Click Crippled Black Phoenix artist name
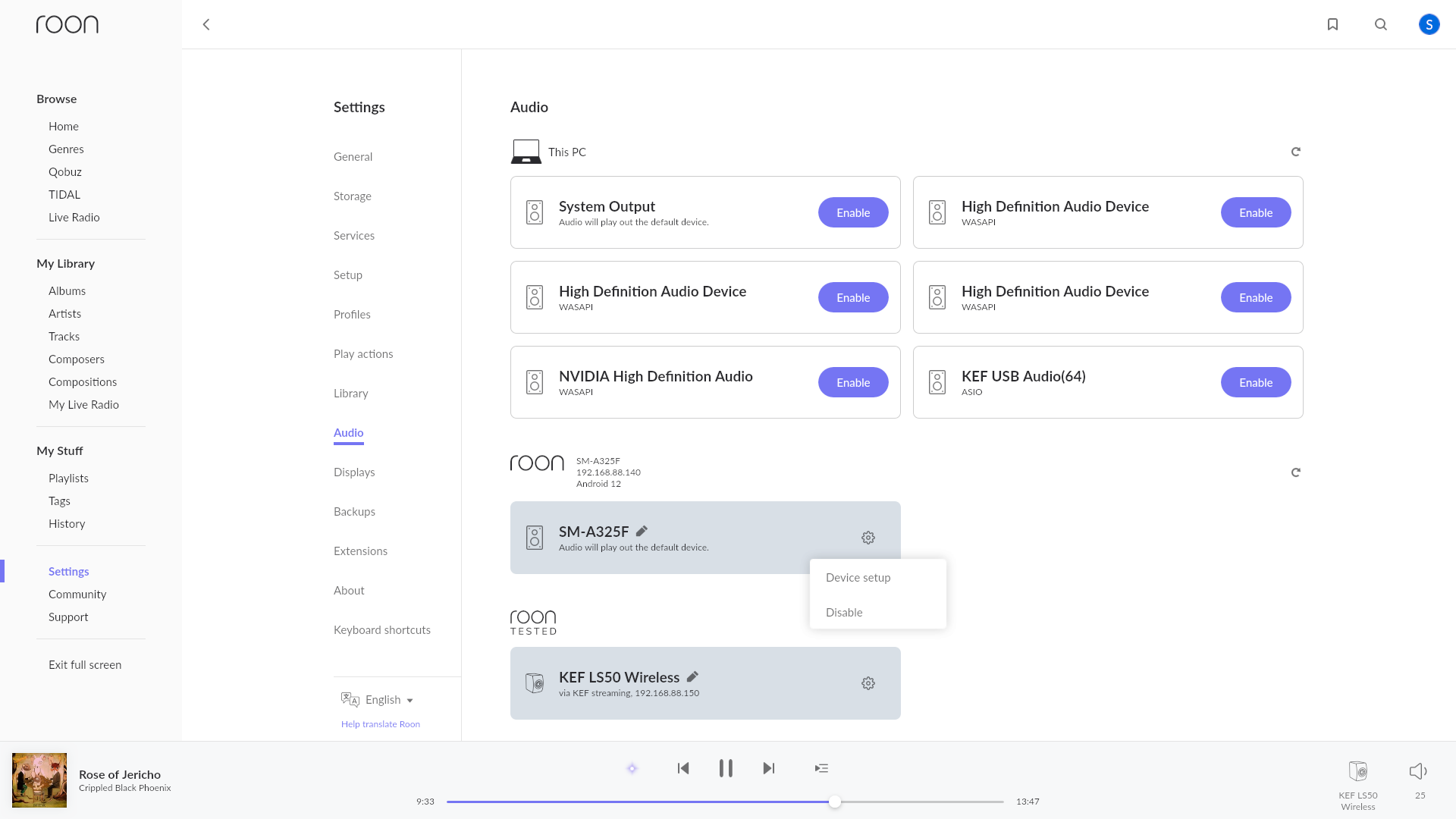This screenshot has width=1456, height=819. click(125, 788)
